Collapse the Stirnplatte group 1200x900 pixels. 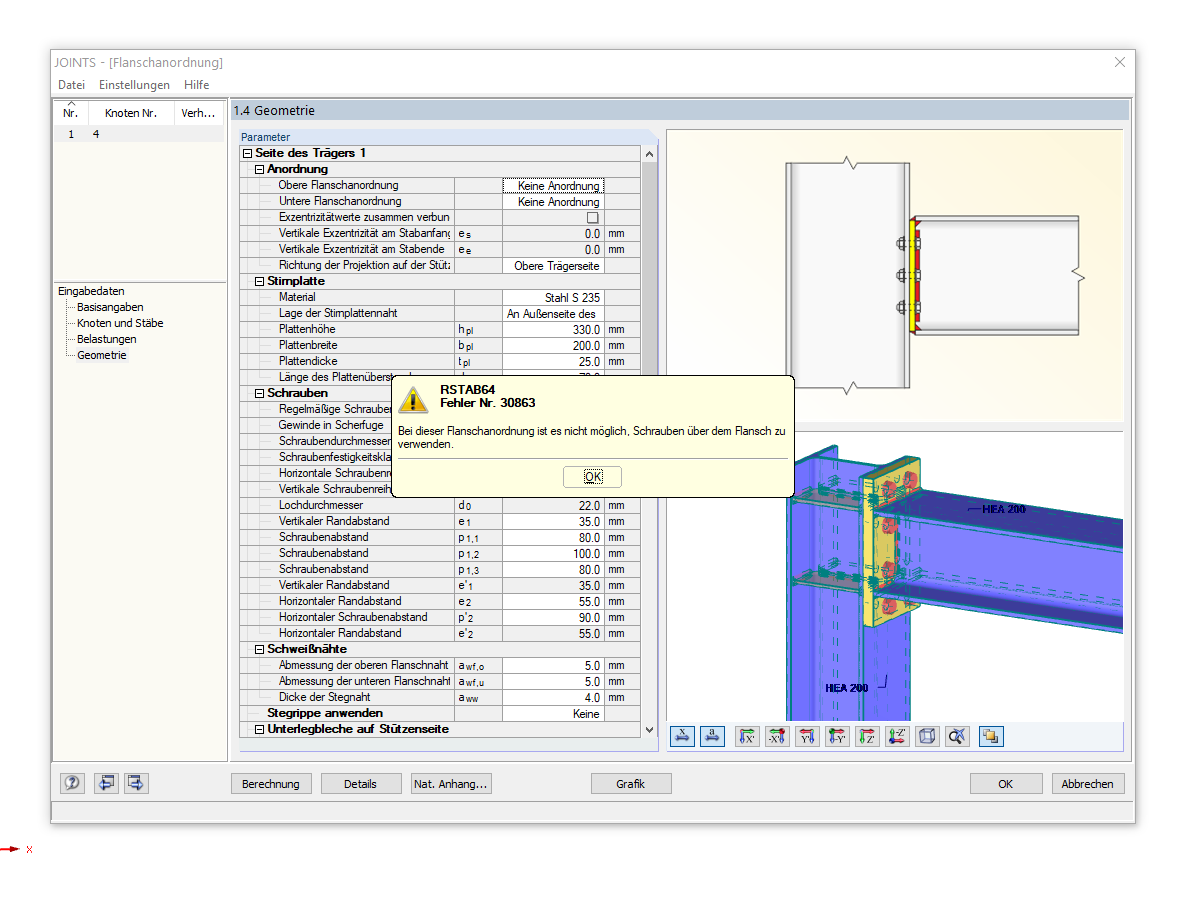click(x=259, y=281)
